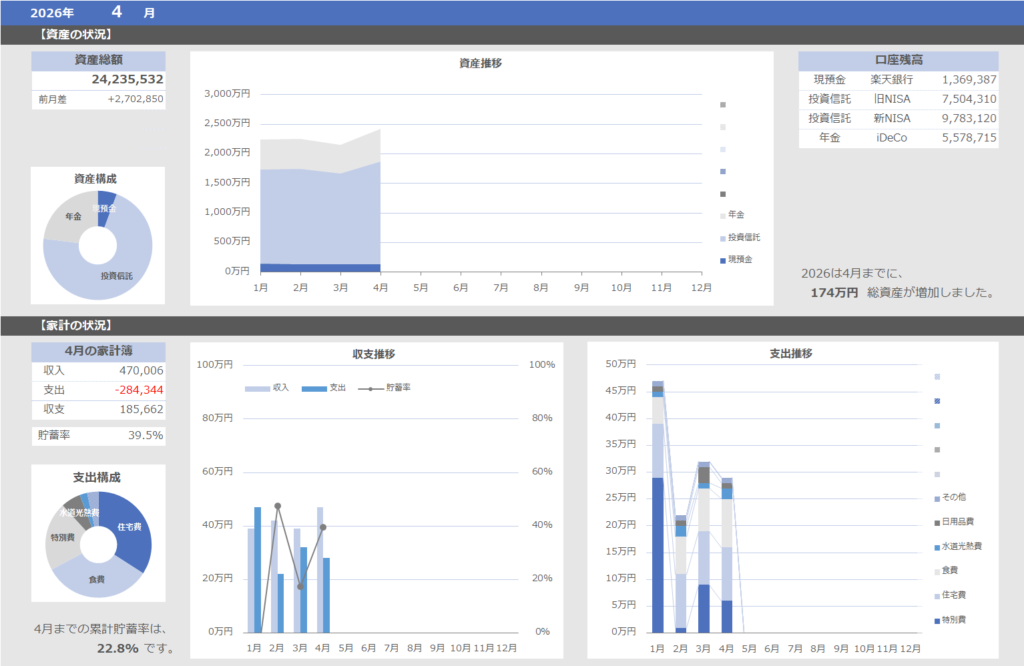Click the 支出構成 donut chart title
Viewport: 1024px width, 666px height.
(x=97, y=478)
